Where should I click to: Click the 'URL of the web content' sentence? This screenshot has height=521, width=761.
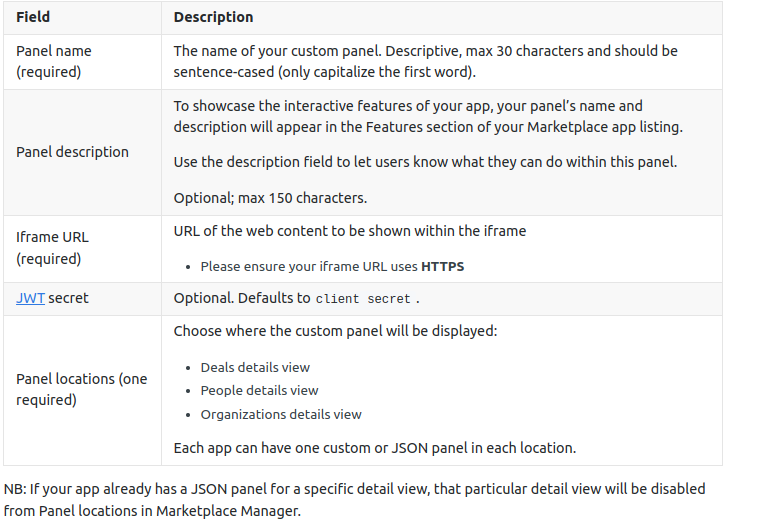(349, 231)
